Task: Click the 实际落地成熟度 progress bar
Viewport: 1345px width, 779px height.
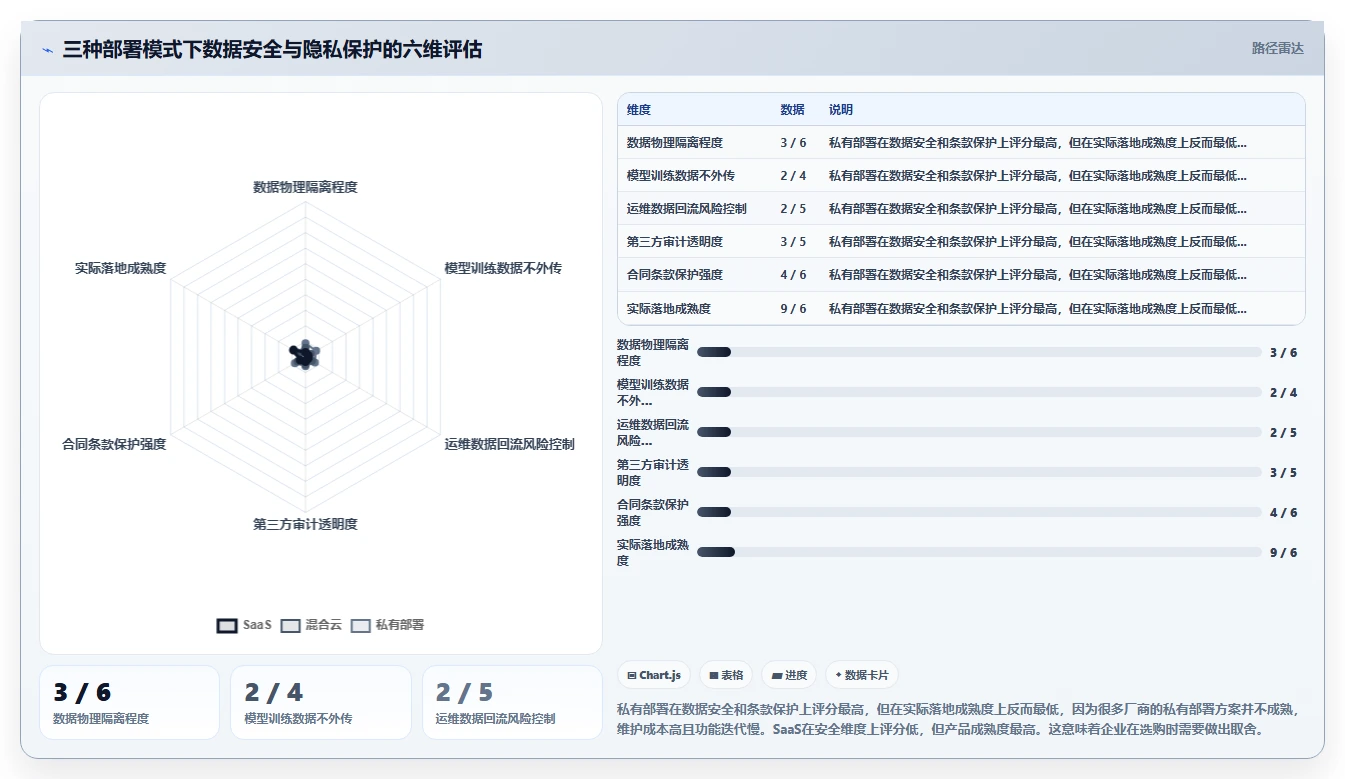Action: pyautogui.click(x=979, y=552)
